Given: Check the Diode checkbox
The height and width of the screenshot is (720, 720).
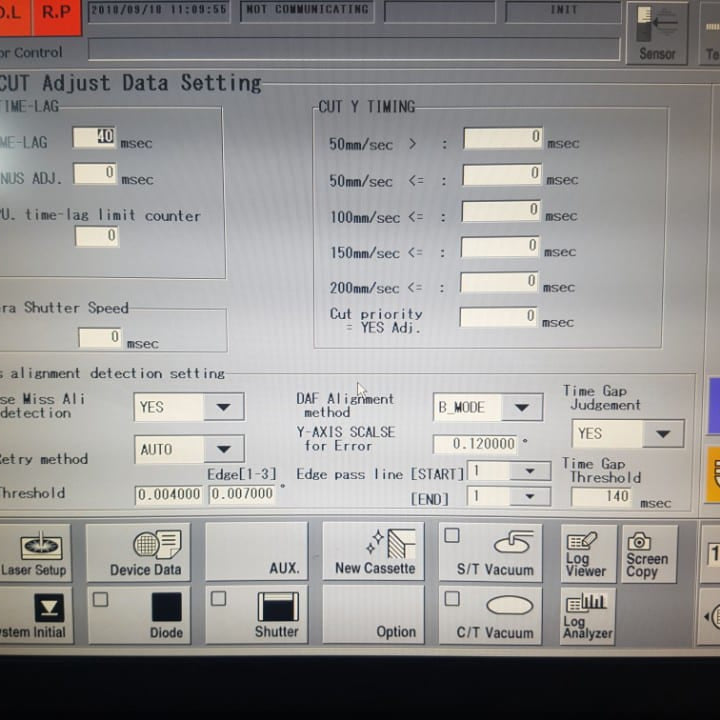Looking at the screenshot, I should click(x=101, y=599).
